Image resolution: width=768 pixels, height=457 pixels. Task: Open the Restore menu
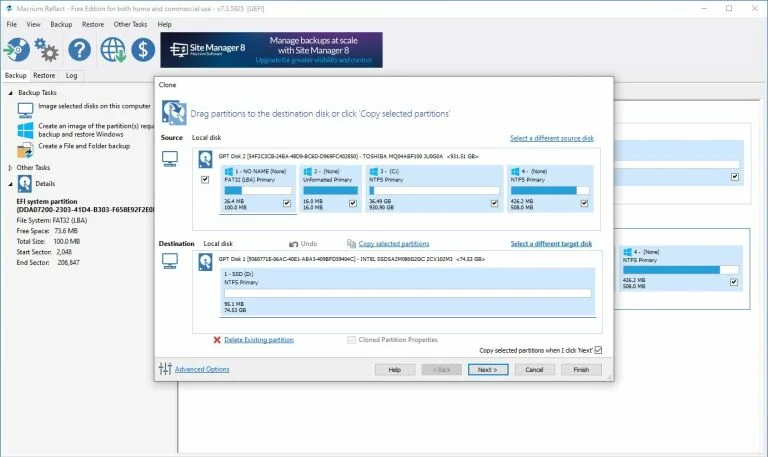(x=93, y=24)
